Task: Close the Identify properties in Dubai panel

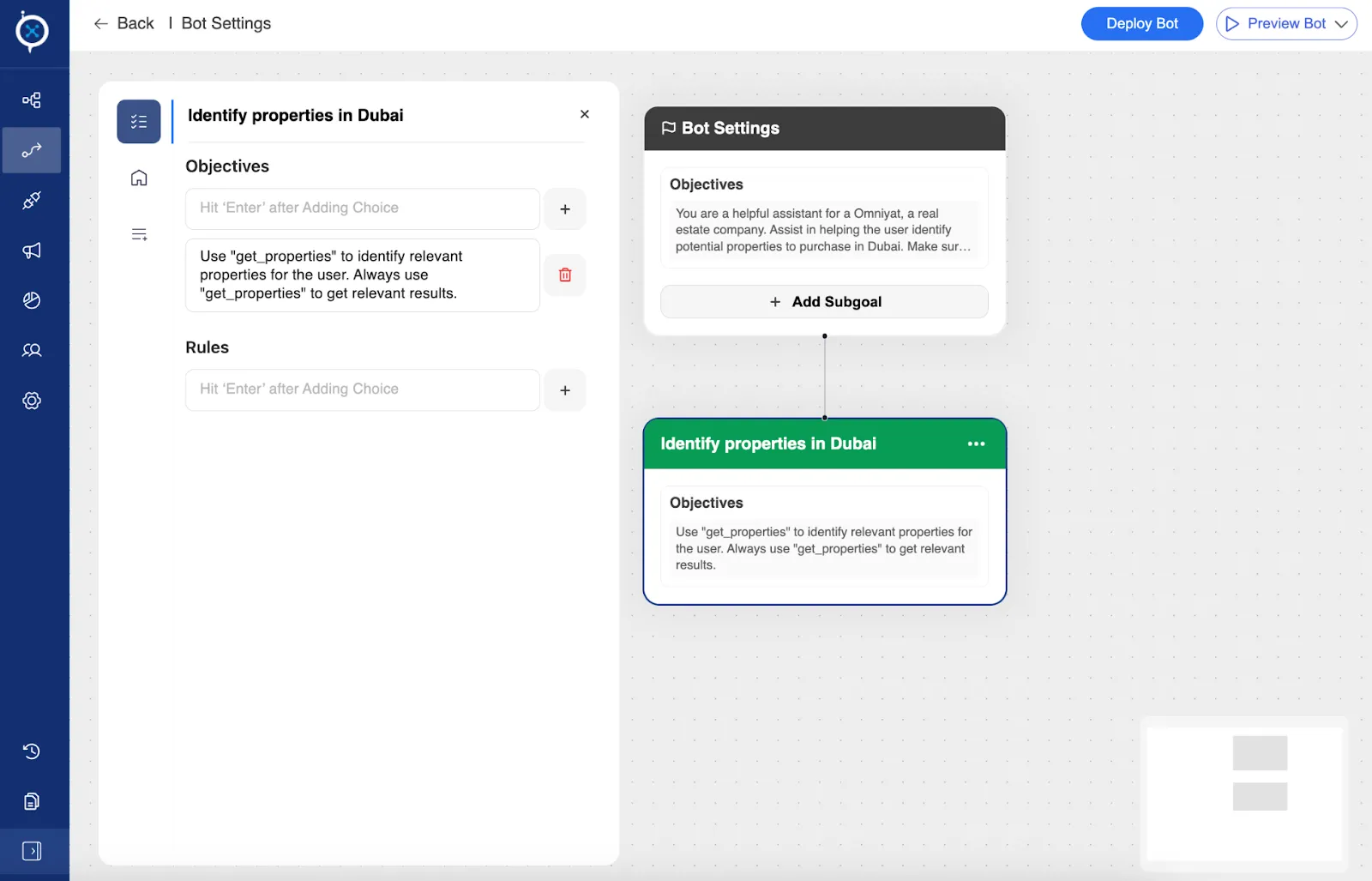Action: pos(585,114)
